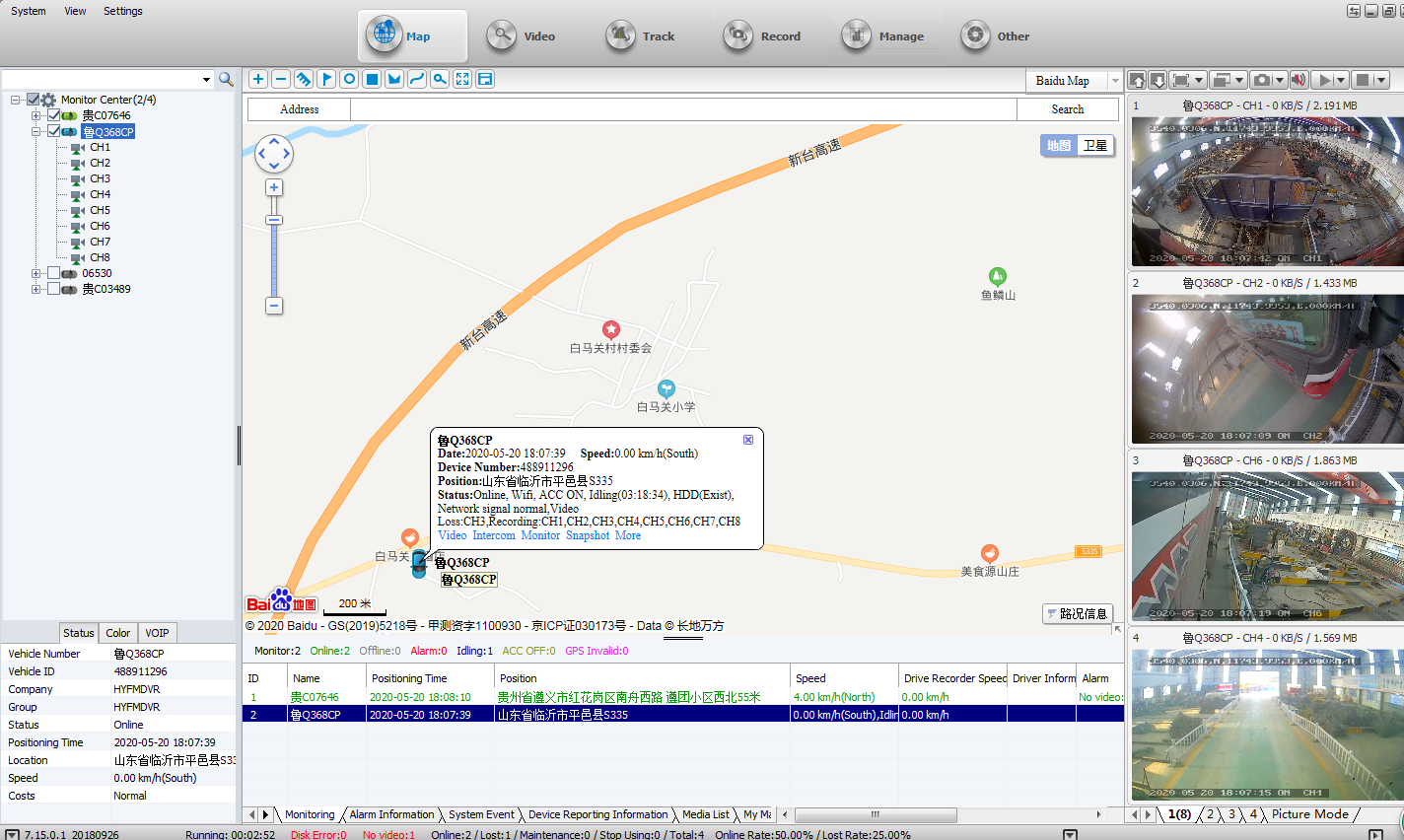This screenshot has height=840, width=1404.
Task: Select the flag marker map tool
Action: pos(326,79)
